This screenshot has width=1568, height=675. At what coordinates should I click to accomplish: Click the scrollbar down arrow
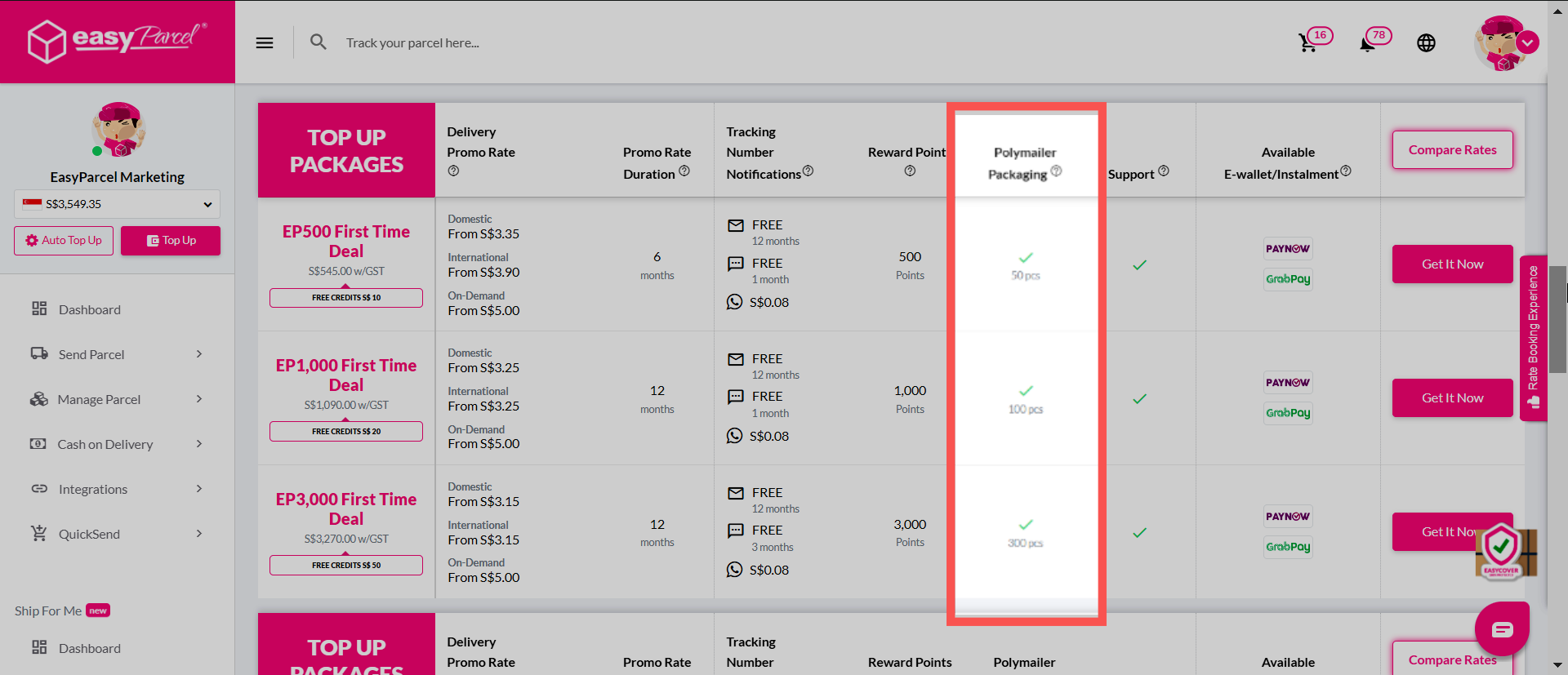[x=1557, y=666]
